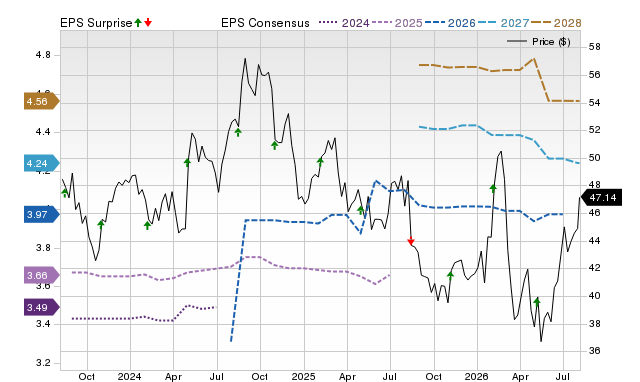Viewport: 640px width, 382px height.
Task: Click the green up arrow in EPS Surprise legend
Action: coord(138,22)
